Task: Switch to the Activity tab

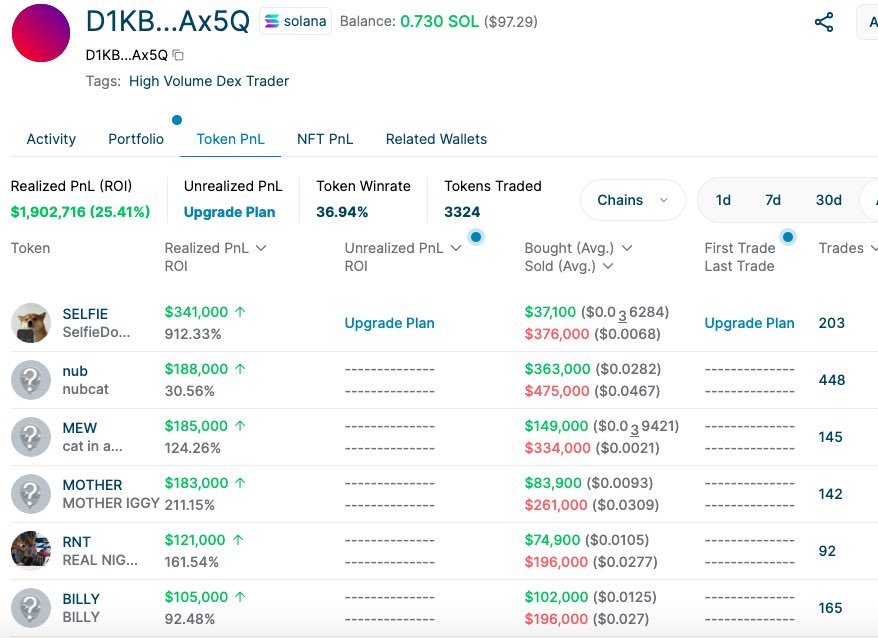Action: (51, 139)
